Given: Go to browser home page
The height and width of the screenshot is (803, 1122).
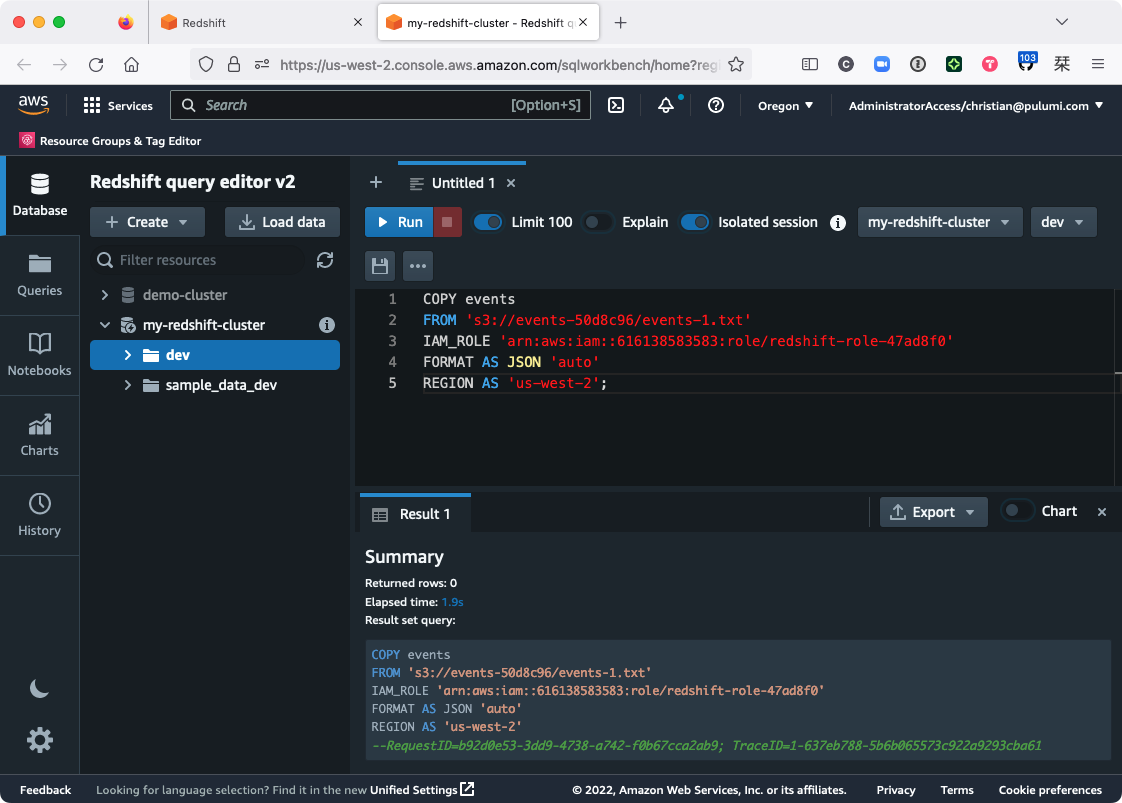Looking at the screenshot, I should [x=131, y=64].
